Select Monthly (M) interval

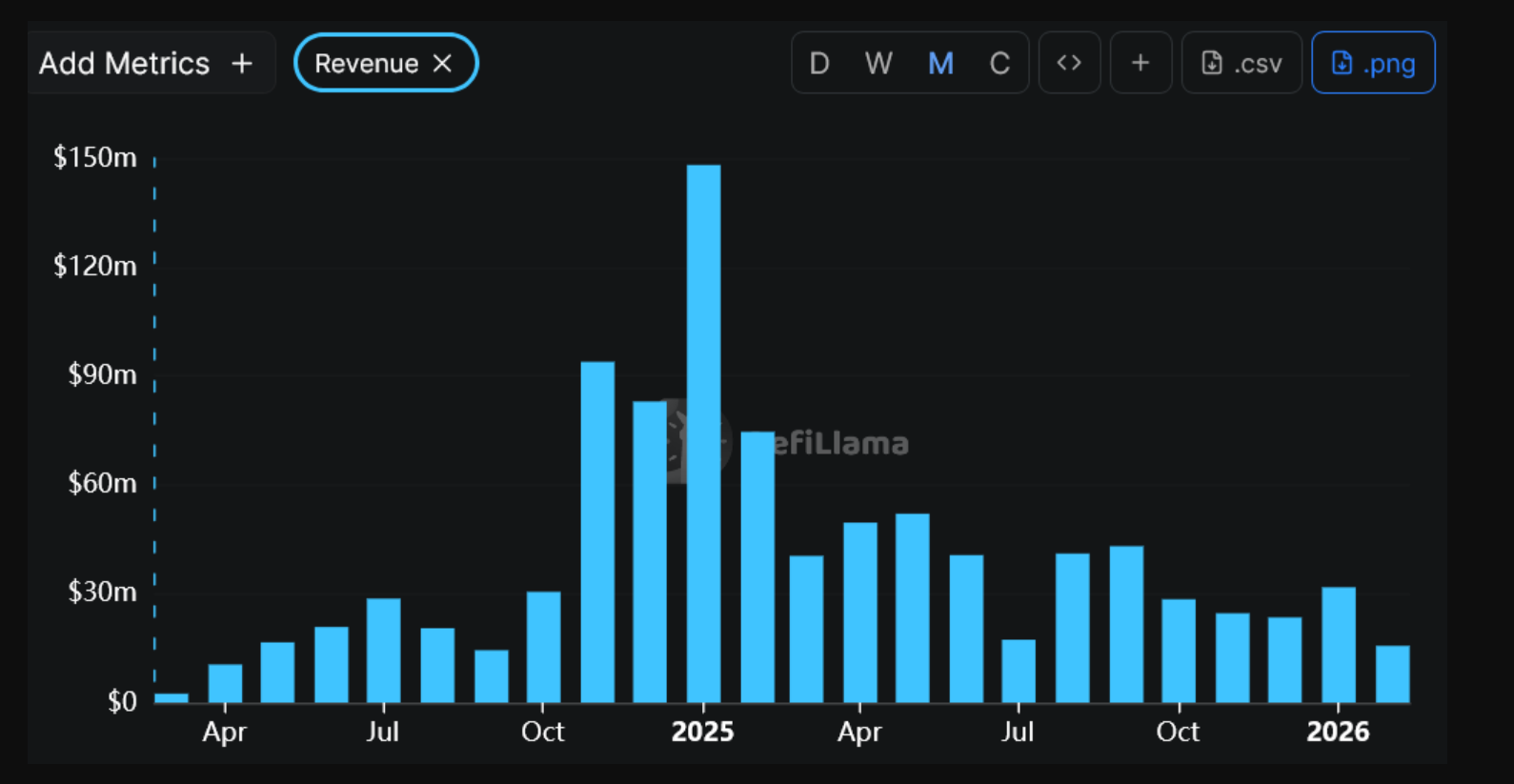[x=940, y=64]
